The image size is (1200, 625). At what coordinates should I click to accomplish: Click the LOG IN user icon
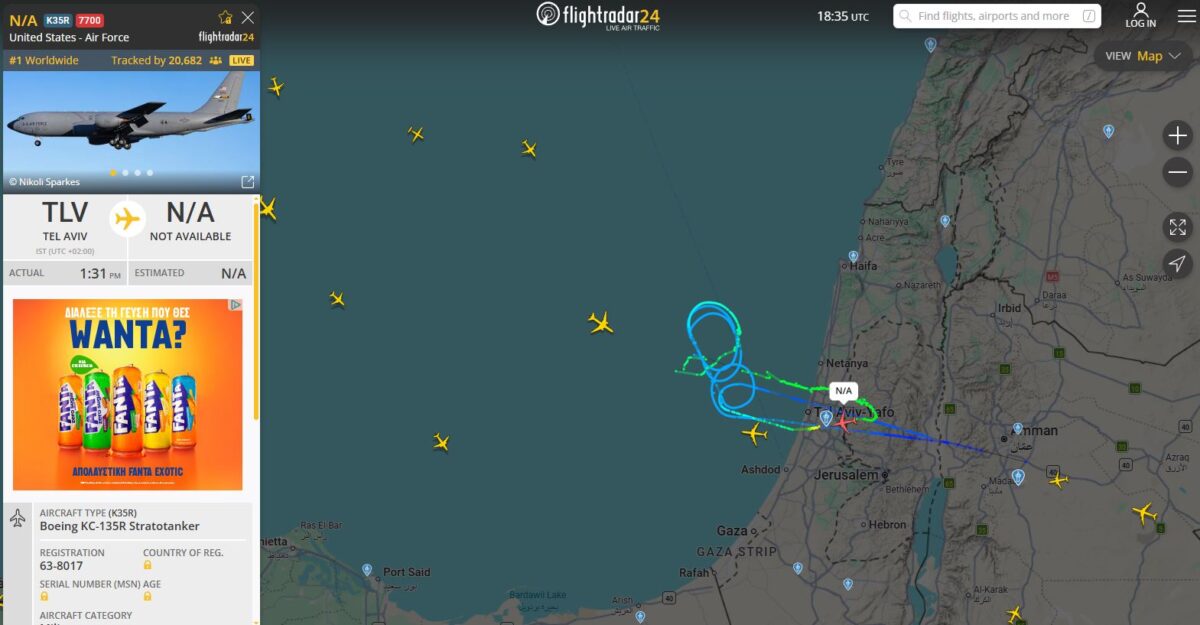click(1140, 15)
